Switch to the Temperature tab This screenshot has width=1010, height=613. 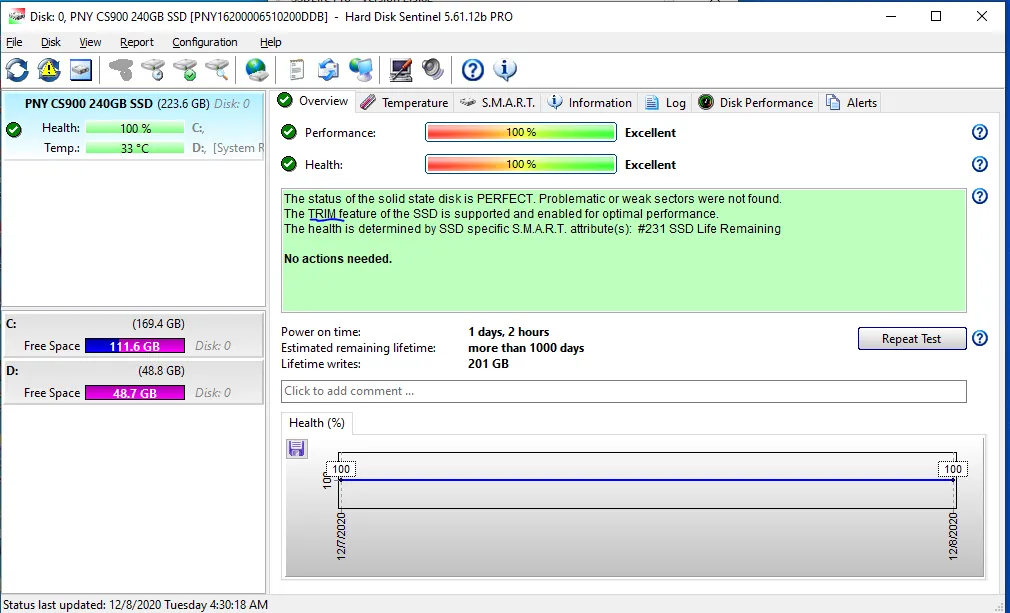coord(405,102)
